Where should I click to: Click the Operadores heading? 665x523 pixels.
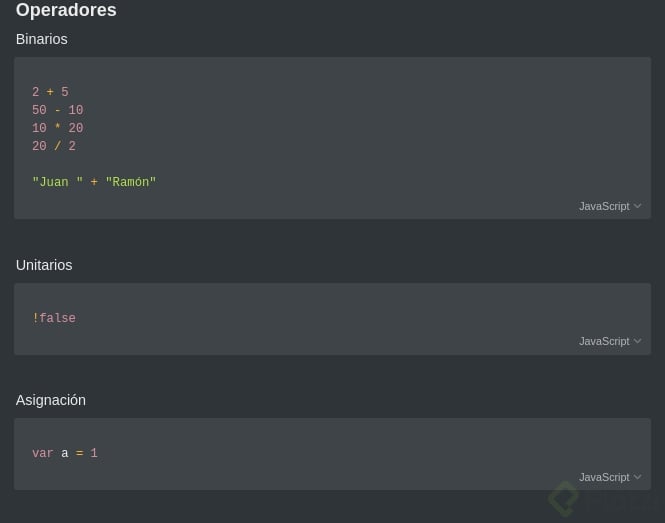pyautogui.click(x=66, y=10)
